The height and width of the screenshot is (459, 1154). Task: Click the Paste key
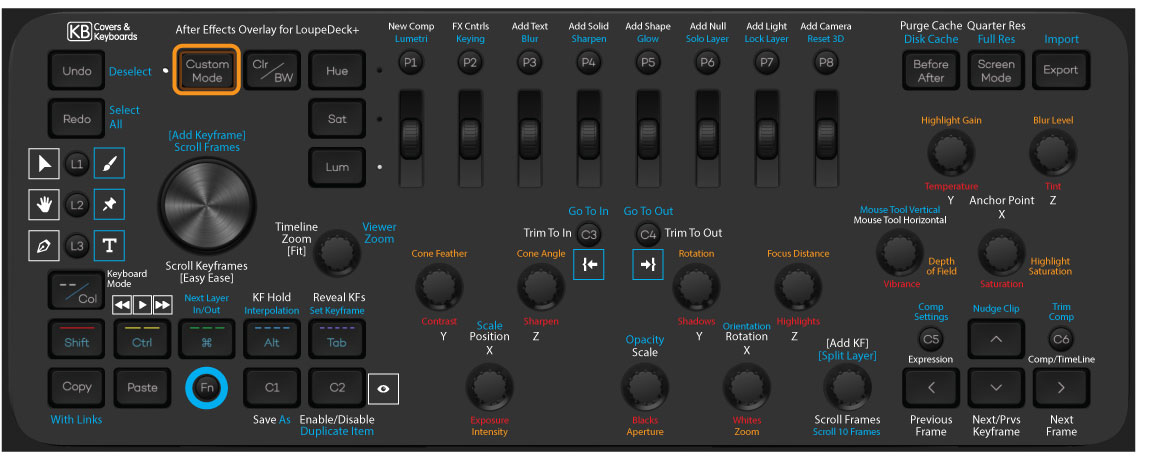tap(141, 387)
